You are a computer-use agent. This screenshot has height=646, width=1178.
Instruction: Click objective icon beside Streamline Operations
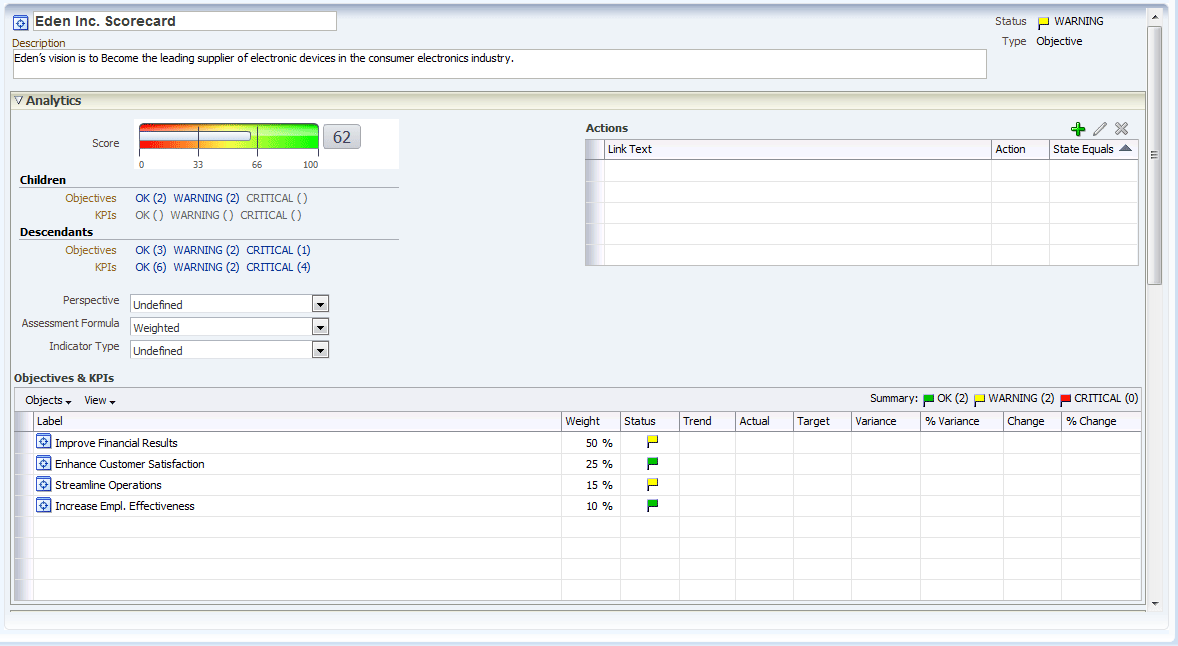[x=43, y=484]
